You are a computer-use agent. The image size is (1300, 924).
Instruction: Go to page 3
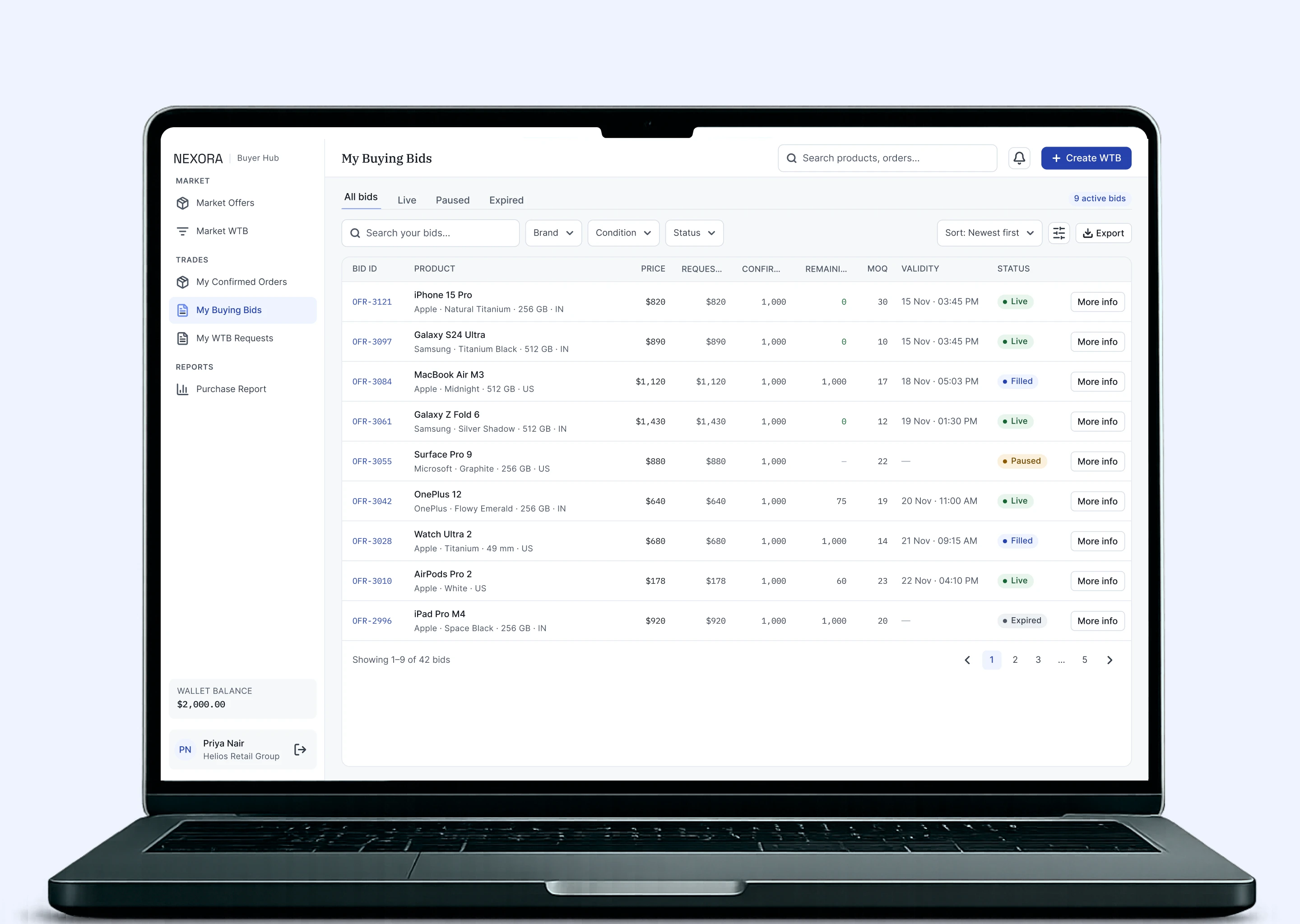click(1038, 660)
